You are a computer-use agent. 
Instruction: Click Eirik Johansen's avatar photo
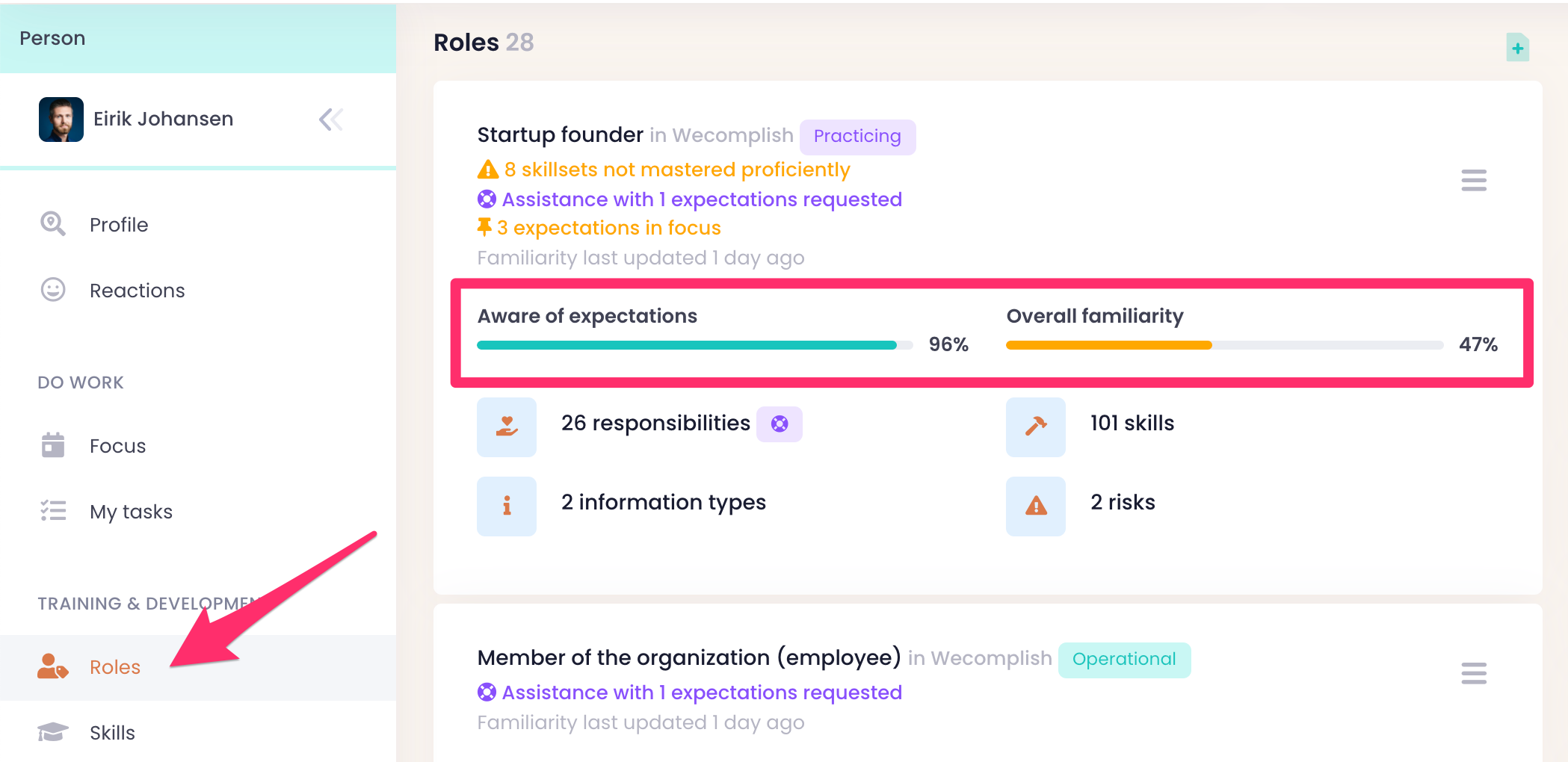[61, 120]
